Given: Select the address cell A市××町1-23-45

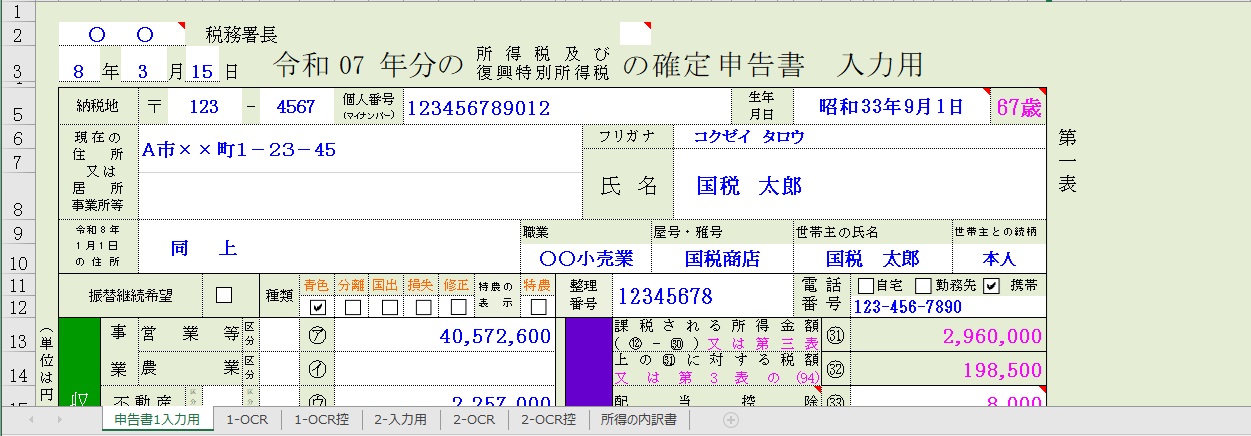Looking at the screenshot, I should tap(360, 149).
